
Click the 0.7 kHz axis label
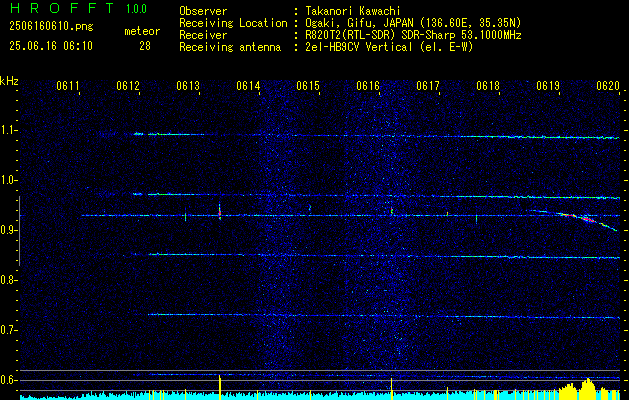coord(8,330)
